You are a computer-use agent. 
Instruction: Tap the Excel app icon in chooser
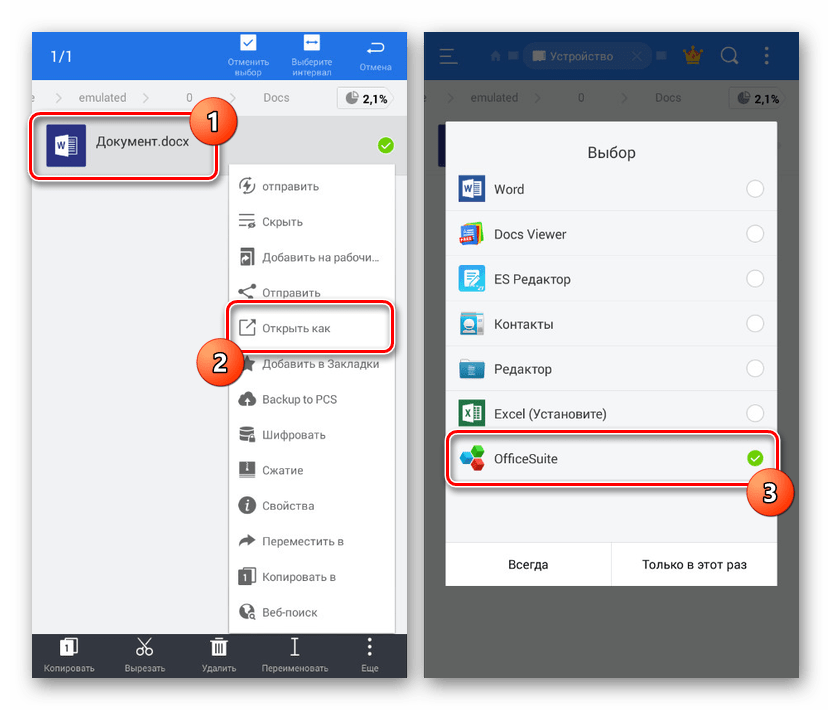472,413
